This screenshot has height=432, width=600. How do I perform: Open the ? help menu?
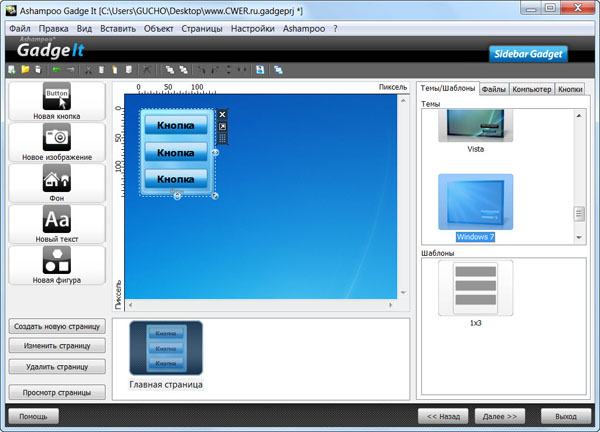pos(335,29)
